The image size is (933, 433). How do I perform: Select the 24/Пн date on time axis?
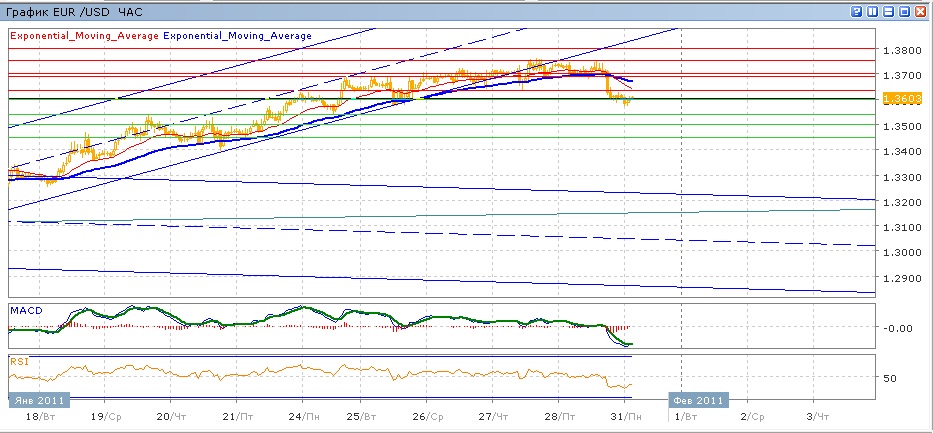304,416
